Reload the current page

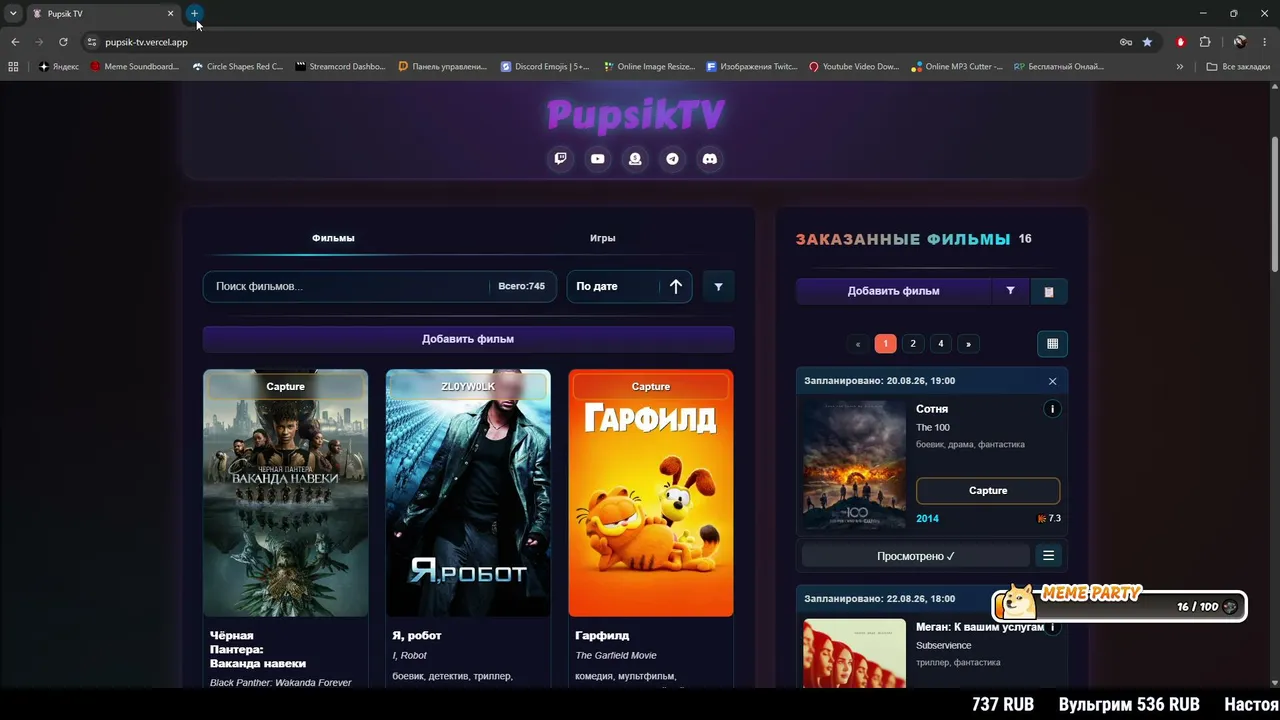(63, 42)
